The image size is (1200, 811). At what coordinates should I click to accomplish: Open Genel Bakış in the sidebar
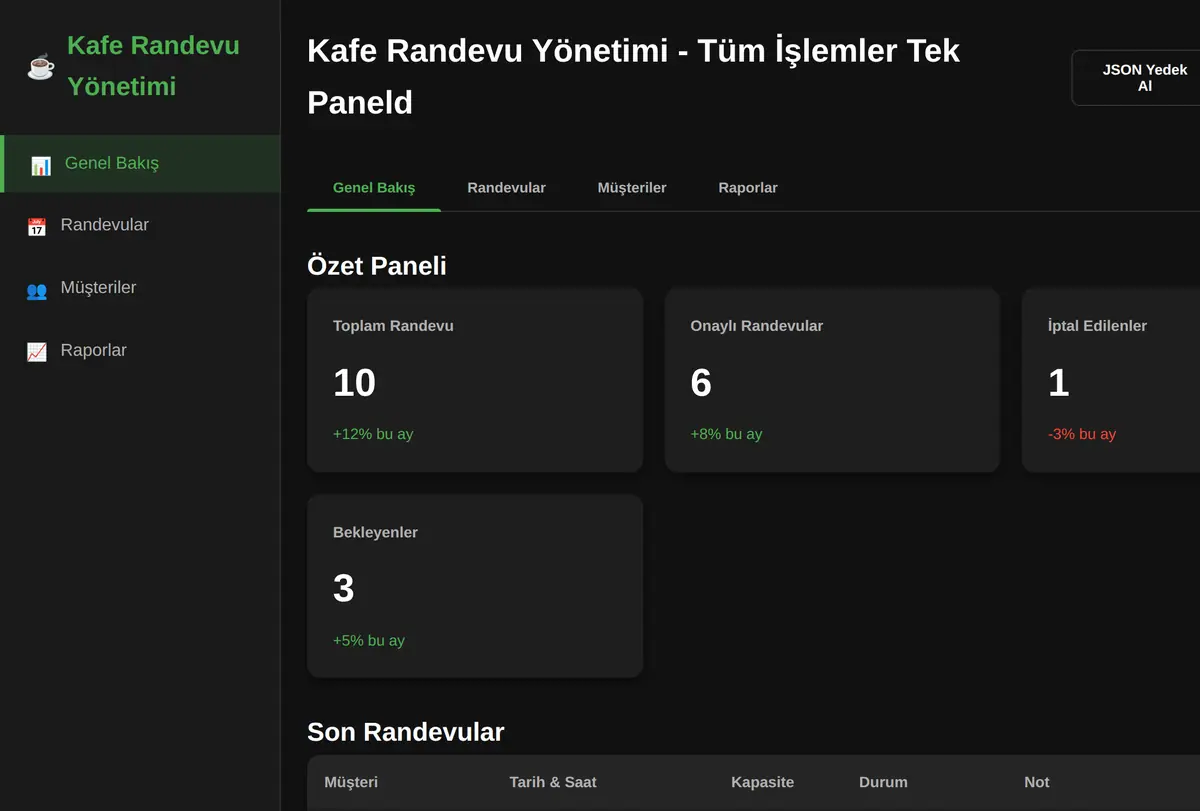140,164
